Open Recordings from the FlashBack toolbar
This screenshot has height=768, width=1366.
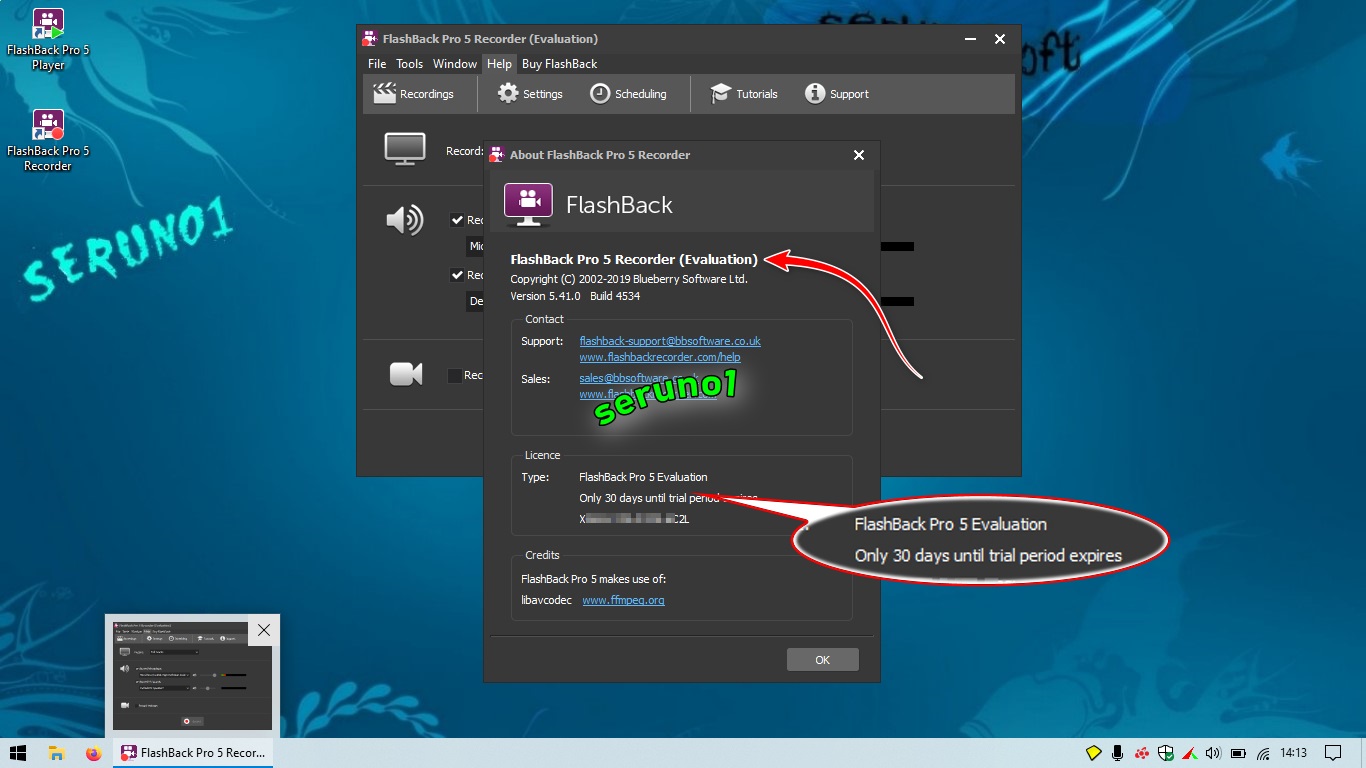click(413, 94)
